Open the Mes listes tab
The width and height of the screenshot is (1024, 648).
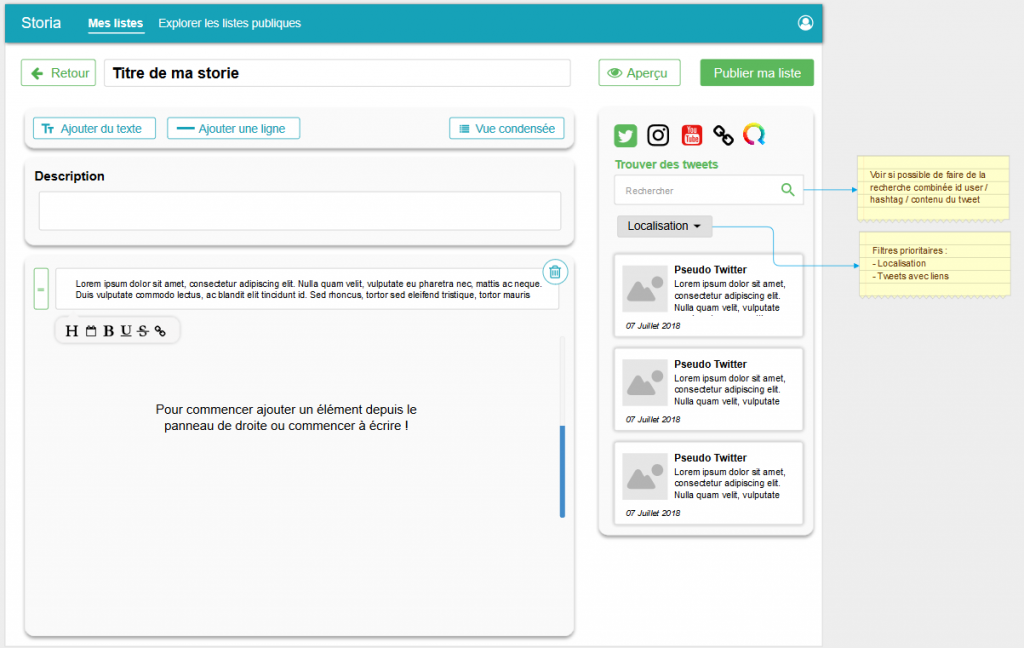115,23
